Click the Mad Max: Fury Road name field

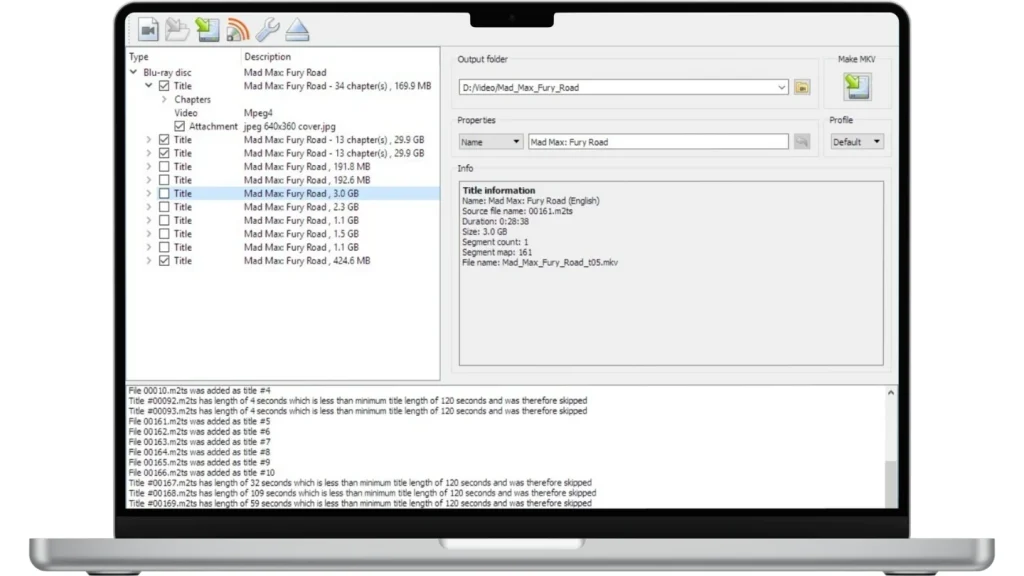coord(657,142)
